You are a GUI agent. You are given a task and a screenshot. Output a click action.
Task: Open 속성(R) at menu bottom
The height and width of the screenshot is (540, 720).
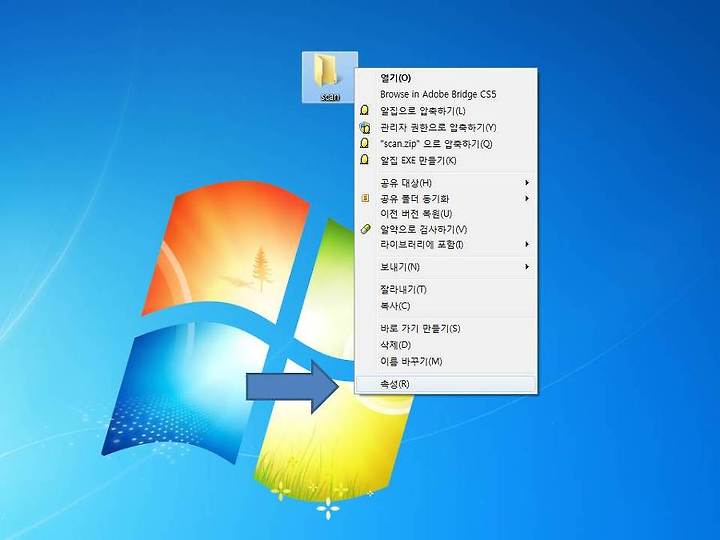pyautogui.click(x=445, y=384)
